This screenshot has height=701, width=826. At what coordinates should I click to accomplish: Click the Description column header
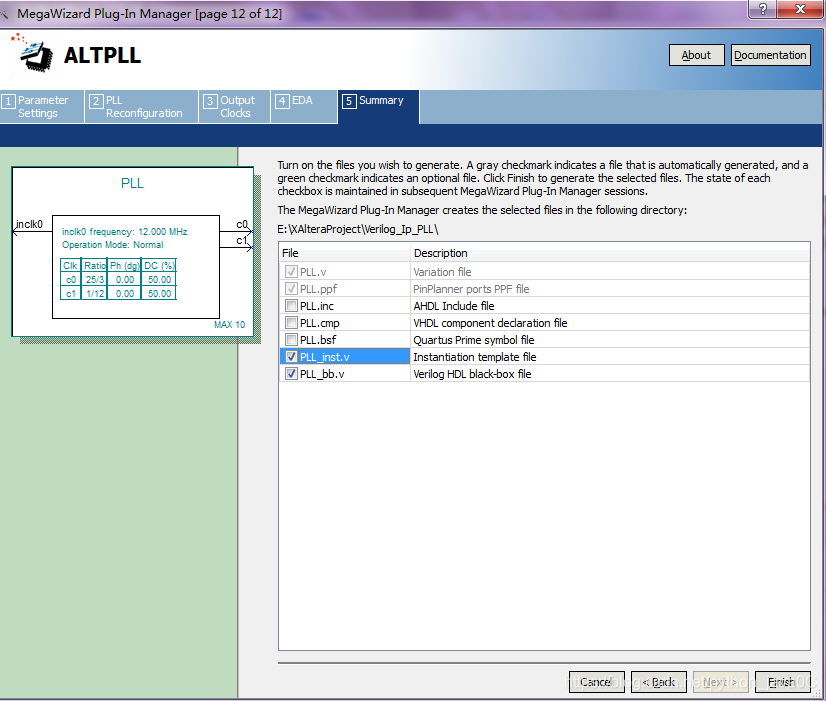[x=610, y=253]
